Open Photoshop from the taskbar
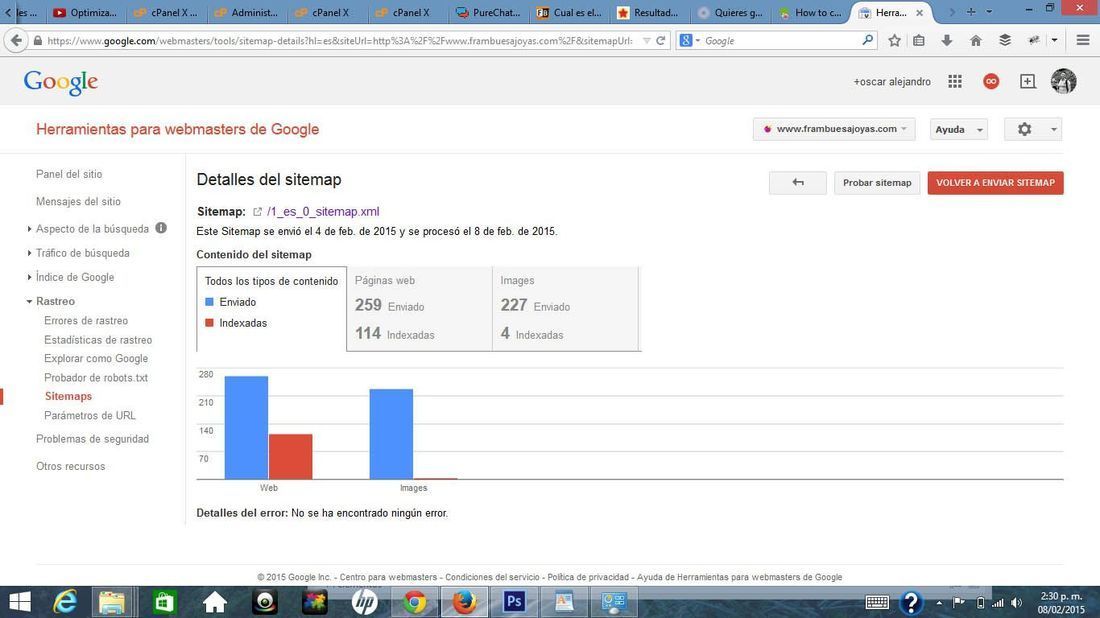This screenshot has width=1100, height=618. pyautogui.click(x=514, y=602)
